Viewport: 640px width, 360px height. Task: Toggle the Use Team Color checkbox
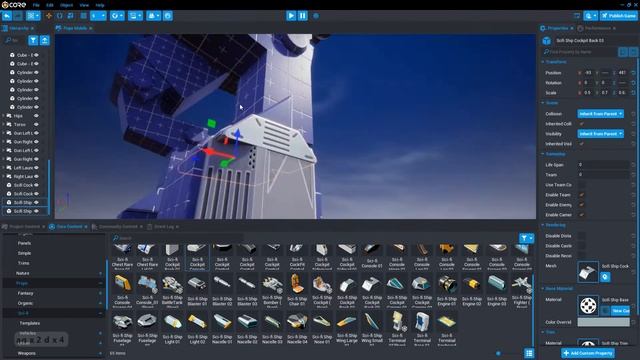coord(582,185)
